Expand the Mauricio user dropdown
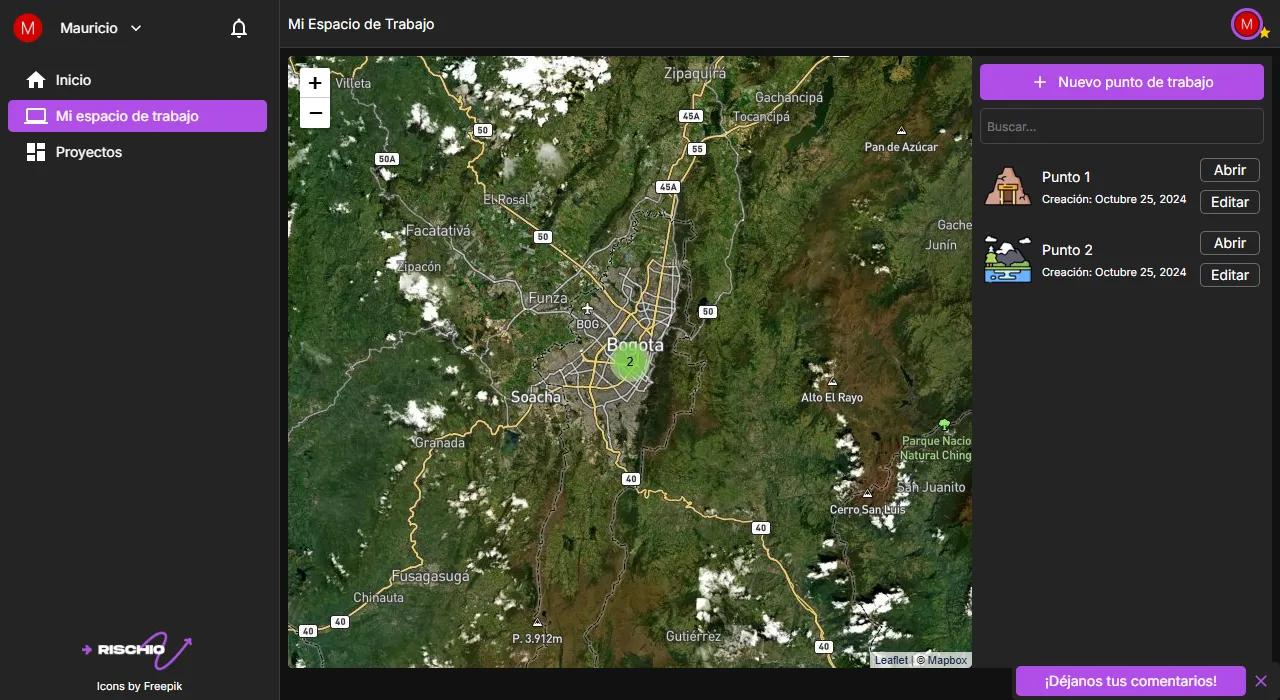Viewport: 1280px width, 700px height. (136, 28)
